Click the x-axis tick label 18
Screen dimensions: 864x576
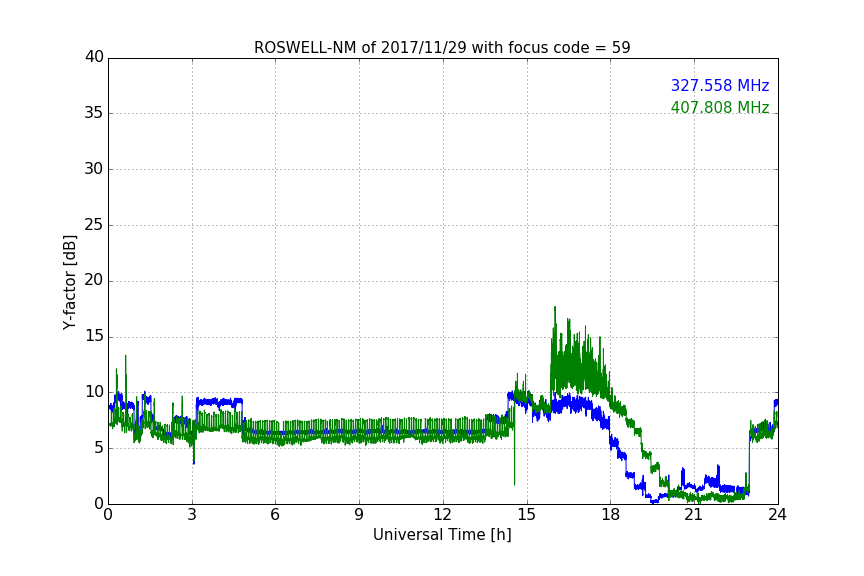(611, 515)
